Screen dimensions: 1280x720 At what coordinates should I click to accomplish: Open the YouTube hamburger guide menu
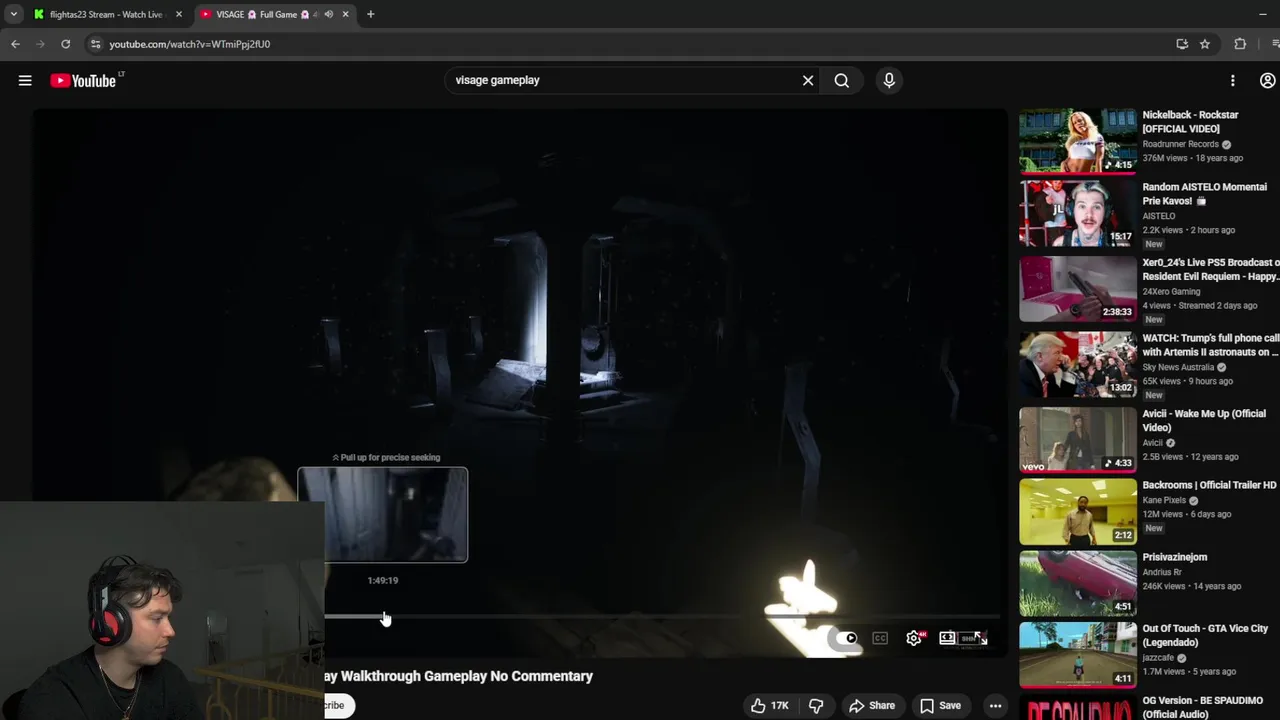click(25, 81)
